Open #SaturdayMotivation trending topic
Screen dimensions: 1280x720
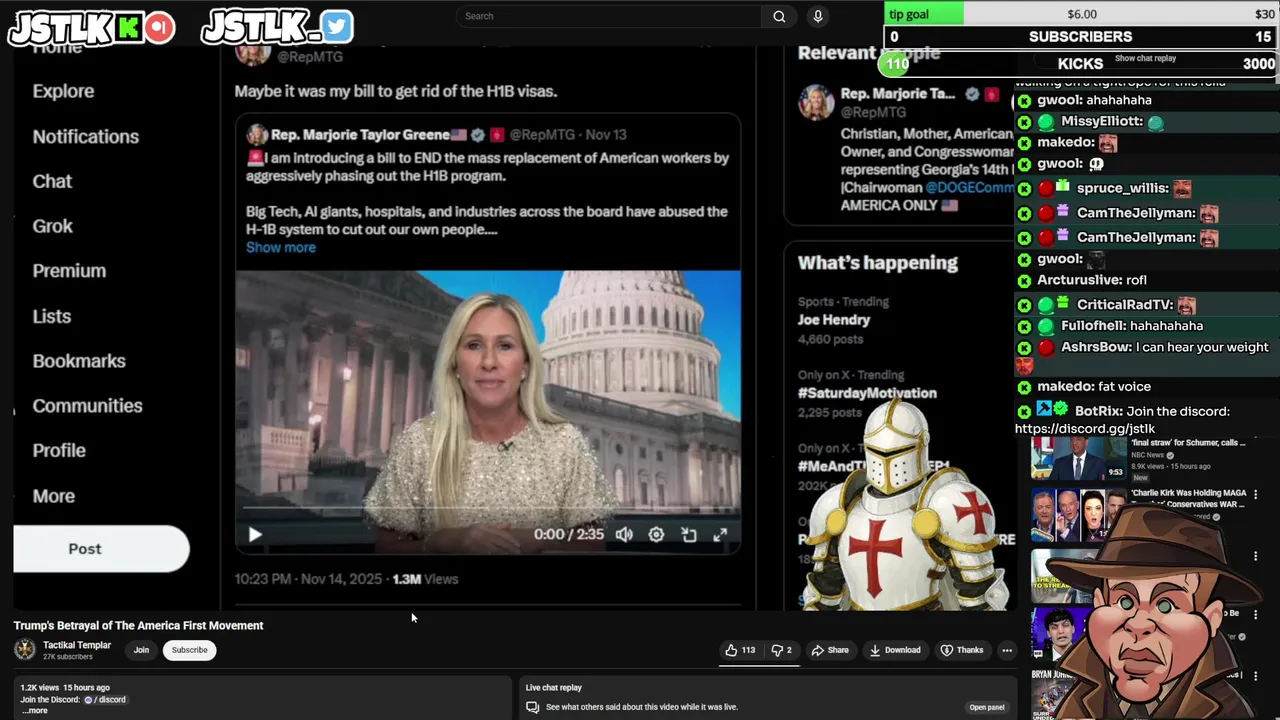867,393
